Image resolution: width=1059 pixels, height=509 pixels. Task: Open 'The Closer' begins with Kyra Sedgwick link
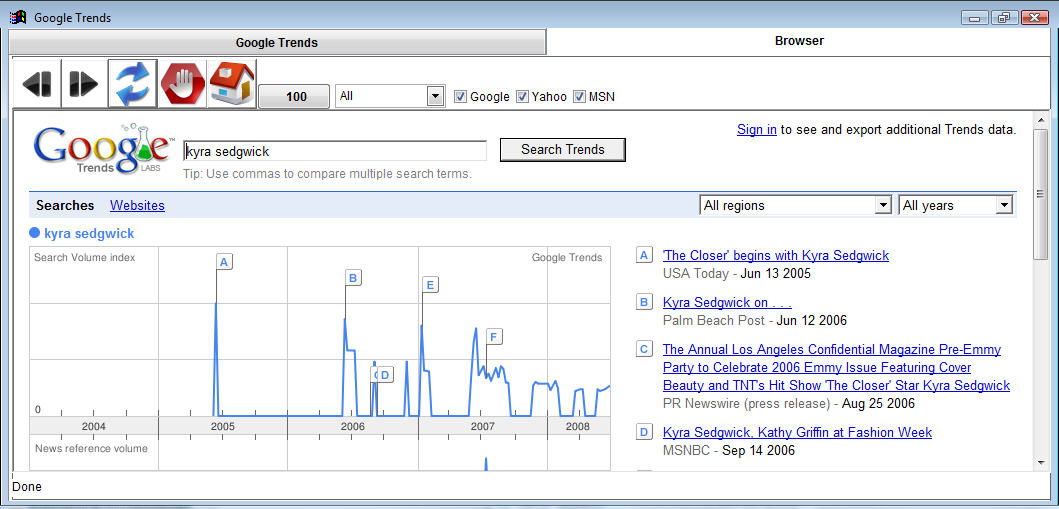point(776,255)
